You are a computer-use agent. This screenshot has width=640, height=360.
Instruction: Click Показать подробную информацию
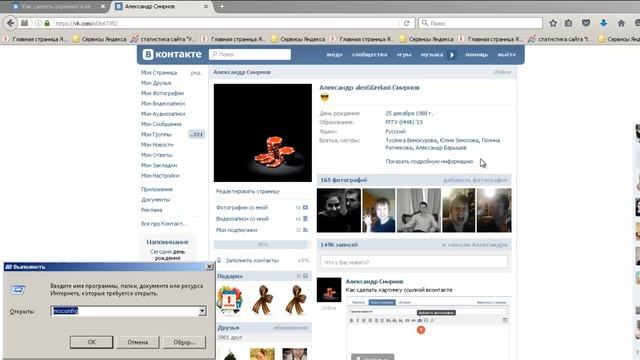(429, 162)
